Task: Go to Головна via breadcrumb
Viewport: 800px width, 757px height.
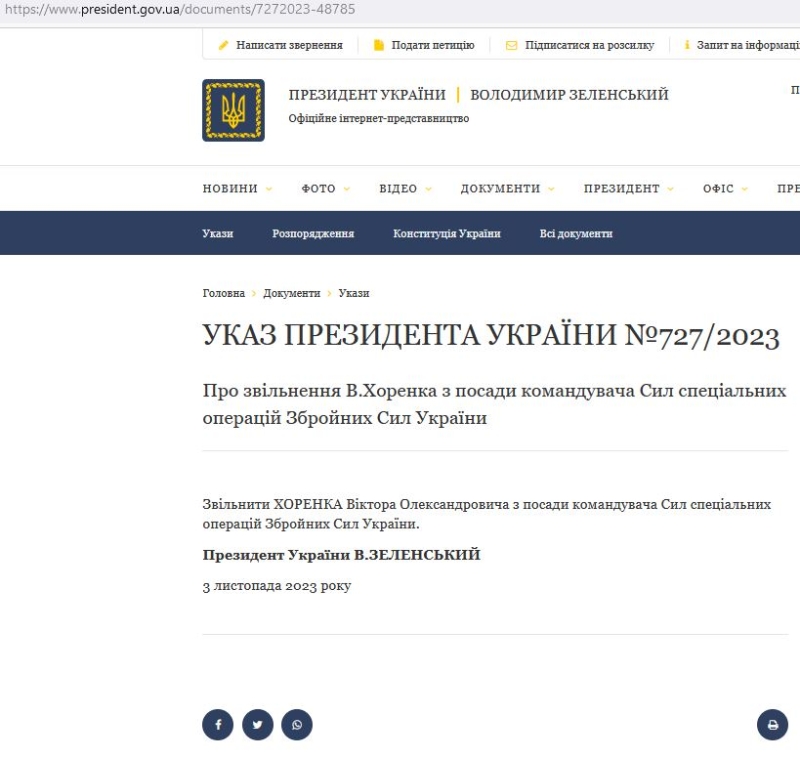Action: [x=223, y=293]
